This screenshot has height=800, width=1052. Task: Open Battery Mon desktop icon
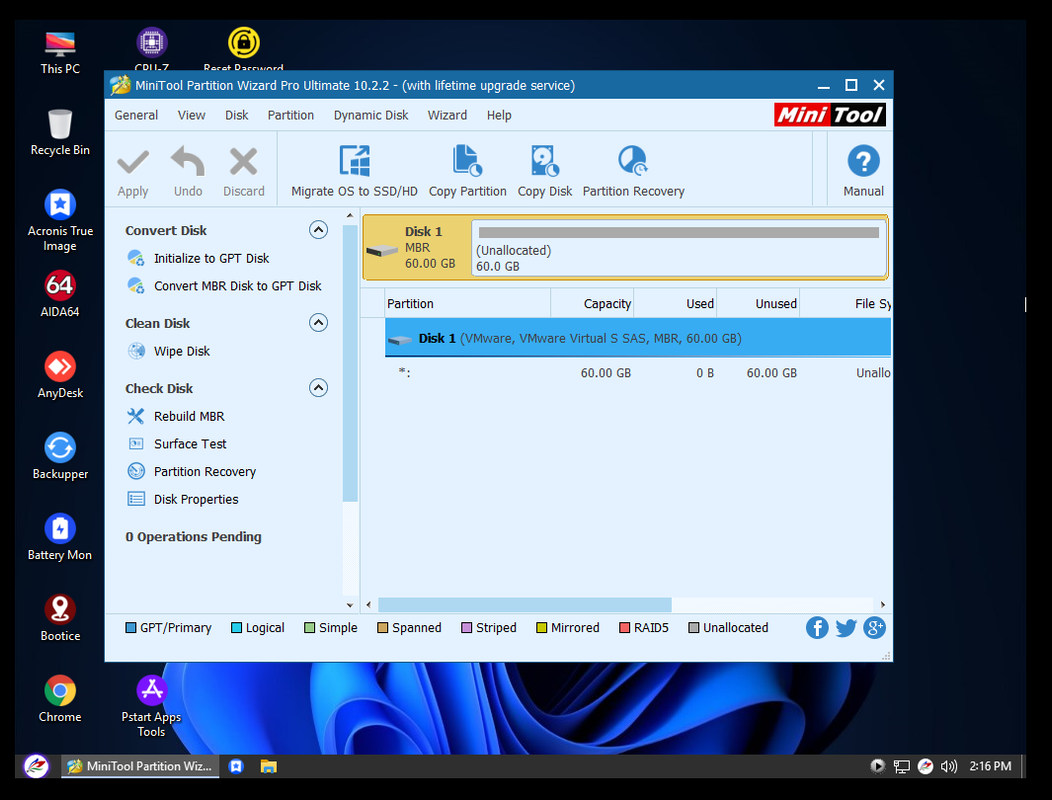(x=60, y=538)
